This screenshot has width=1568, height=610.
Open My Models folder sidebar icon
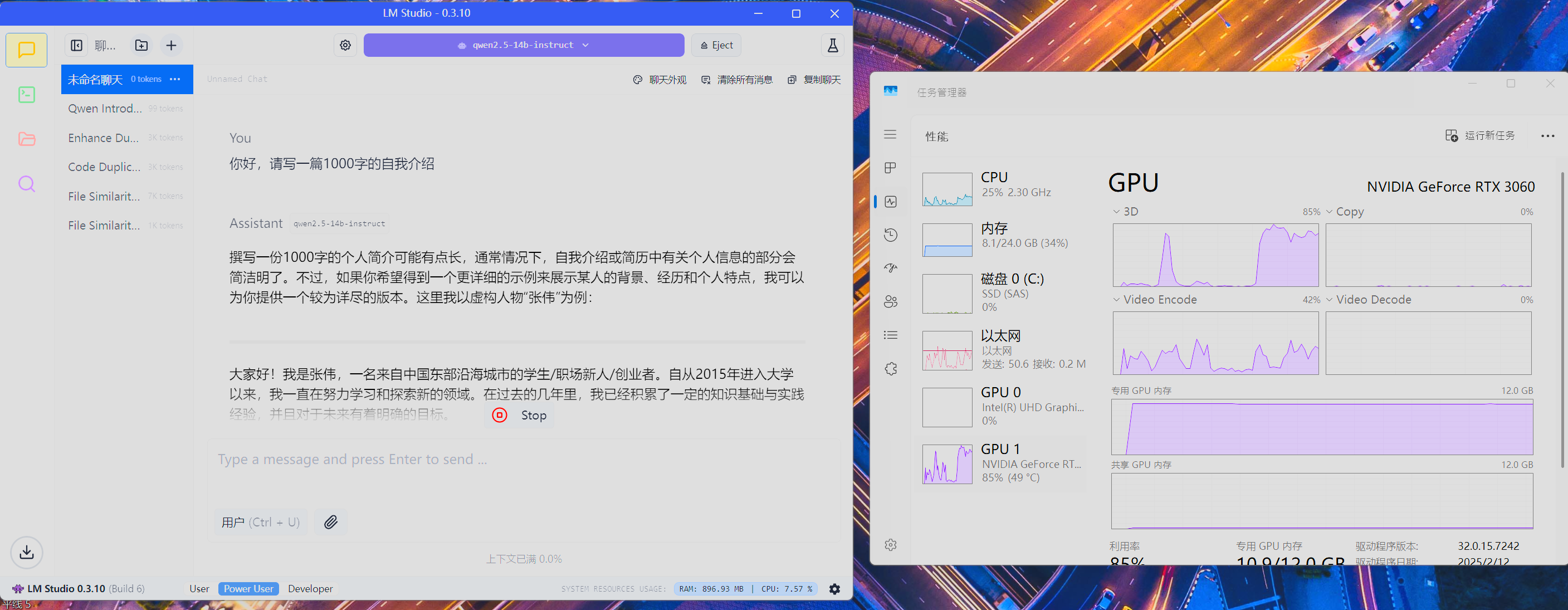coord(26,139)
